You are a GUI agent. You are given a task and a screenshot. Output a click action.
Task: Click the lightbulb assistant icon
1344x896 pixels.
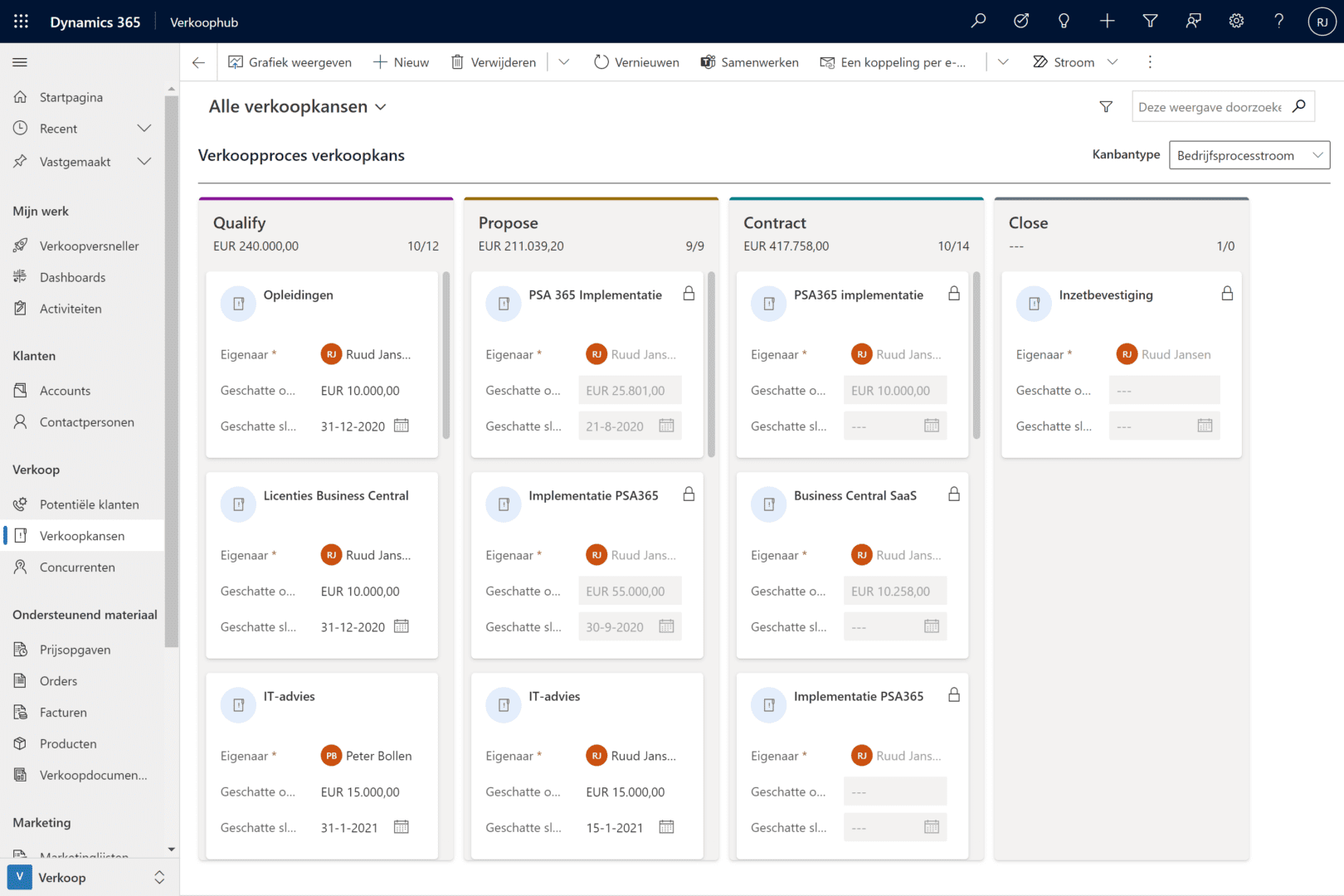coord(1064,22)
